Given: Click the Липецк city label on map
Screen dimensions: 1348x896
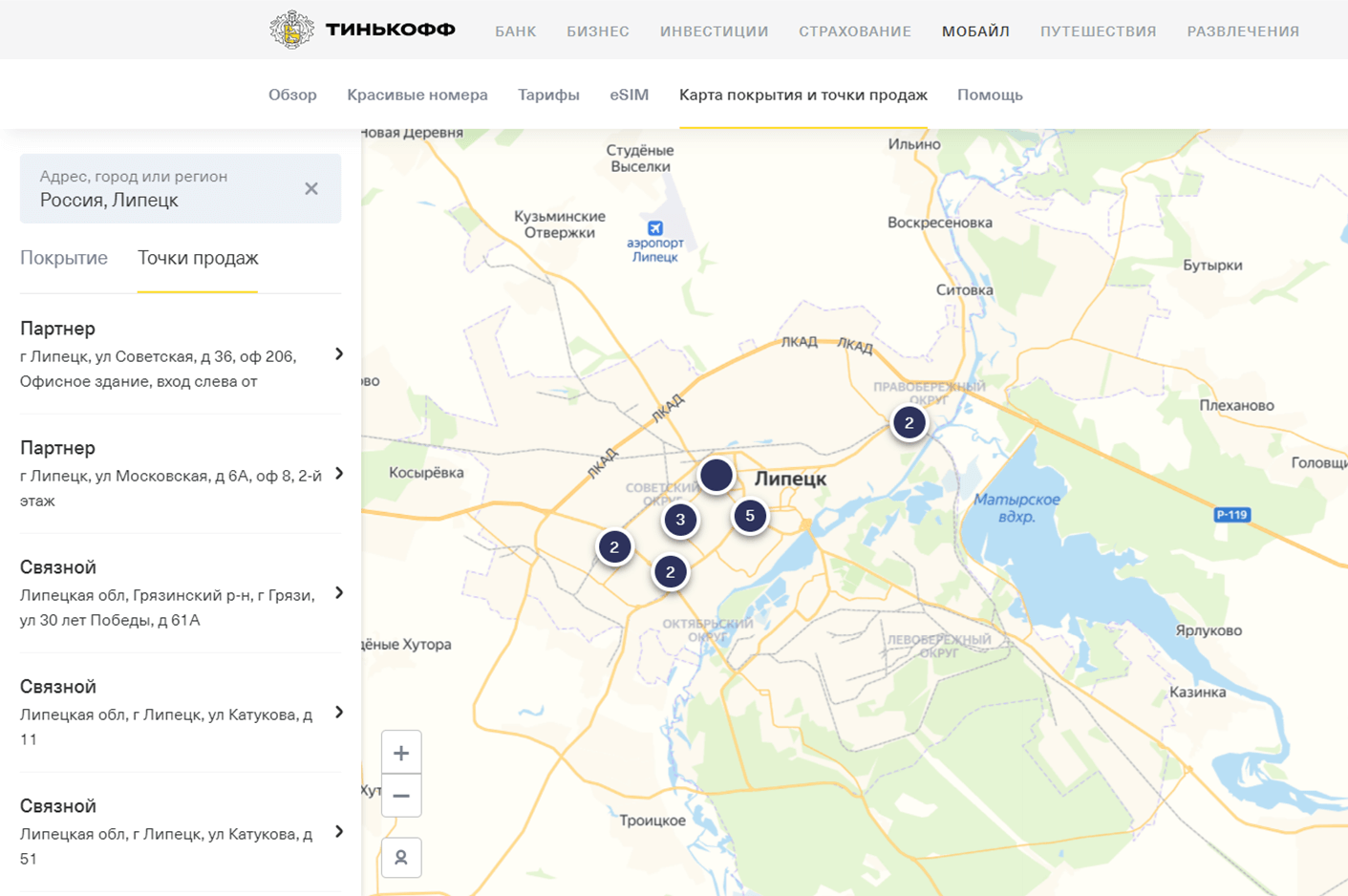Looking at the screenshot, I should point(791,479).
